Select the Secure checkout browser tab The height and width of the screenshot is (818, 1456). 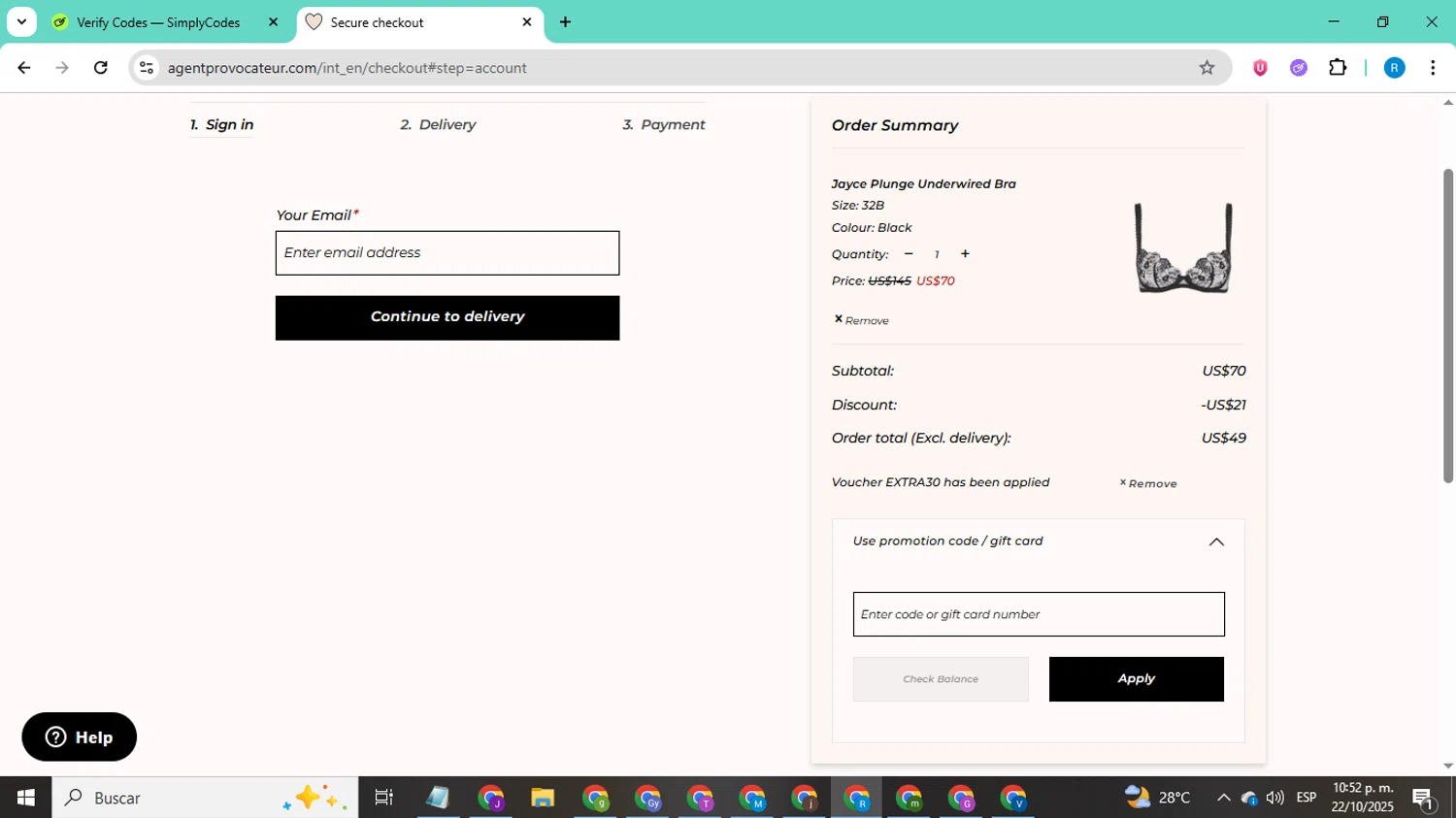(419, 22)
